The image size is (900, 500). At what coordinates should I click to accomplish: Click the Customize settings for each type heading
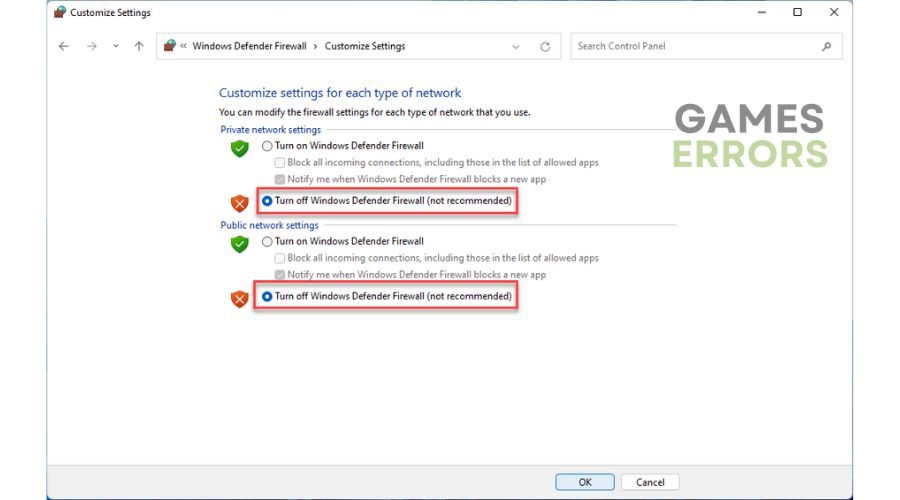pyautogui.click(x=340, y=93)
